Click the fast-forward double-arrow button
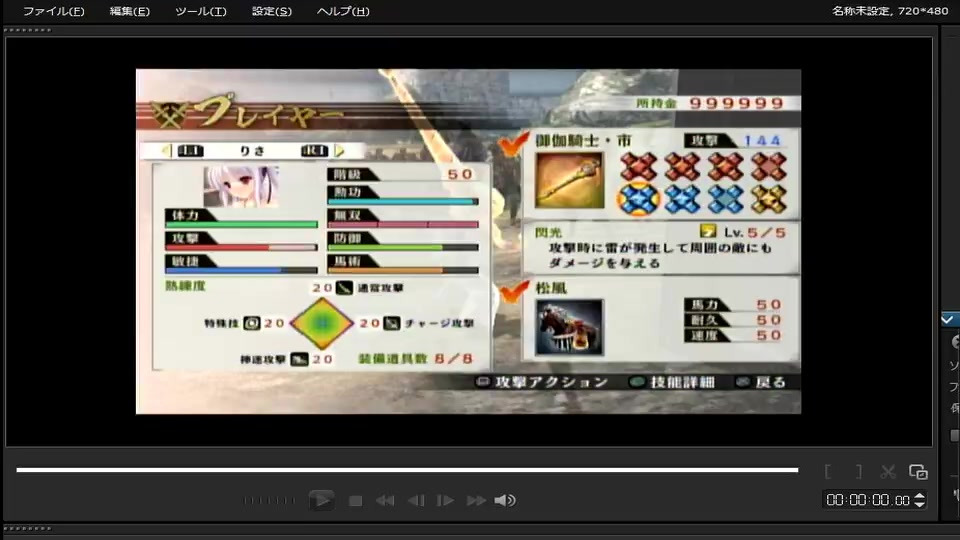This screenshot has width=960, height=540. [x=476, y=501]
